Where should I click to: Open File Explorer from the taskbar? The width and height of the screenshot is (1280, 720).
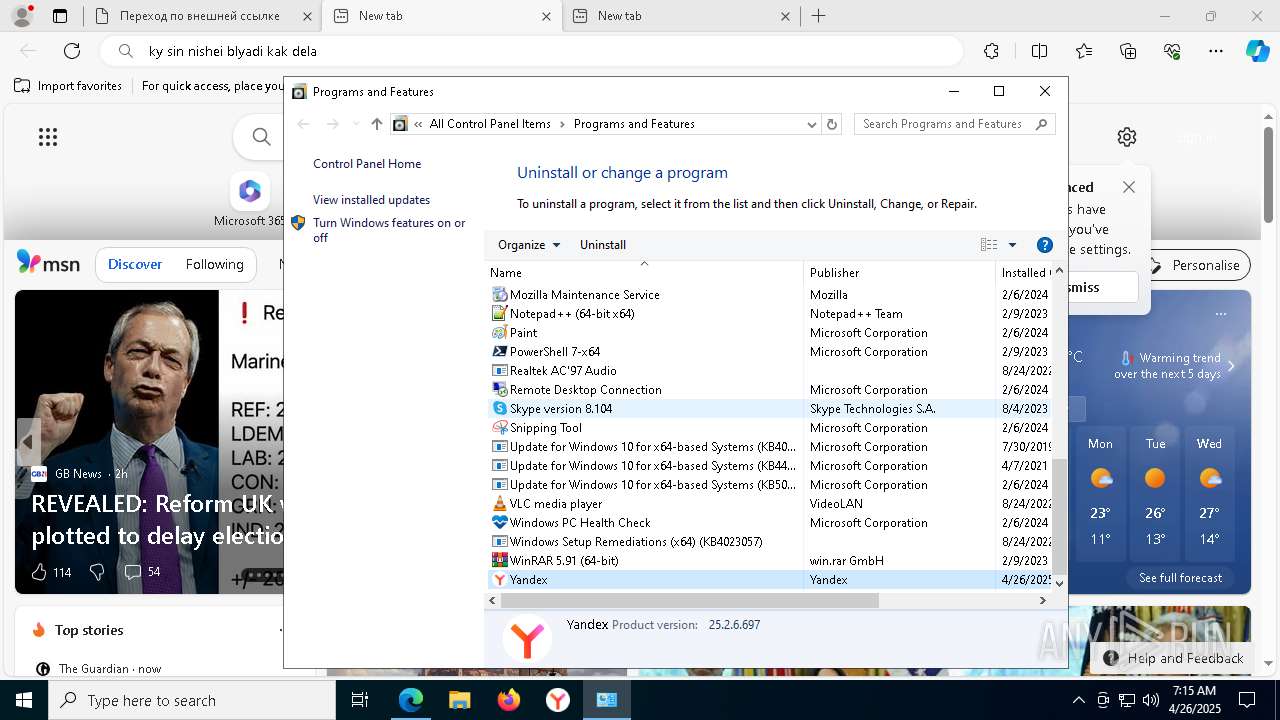click(x=460, y=700)
